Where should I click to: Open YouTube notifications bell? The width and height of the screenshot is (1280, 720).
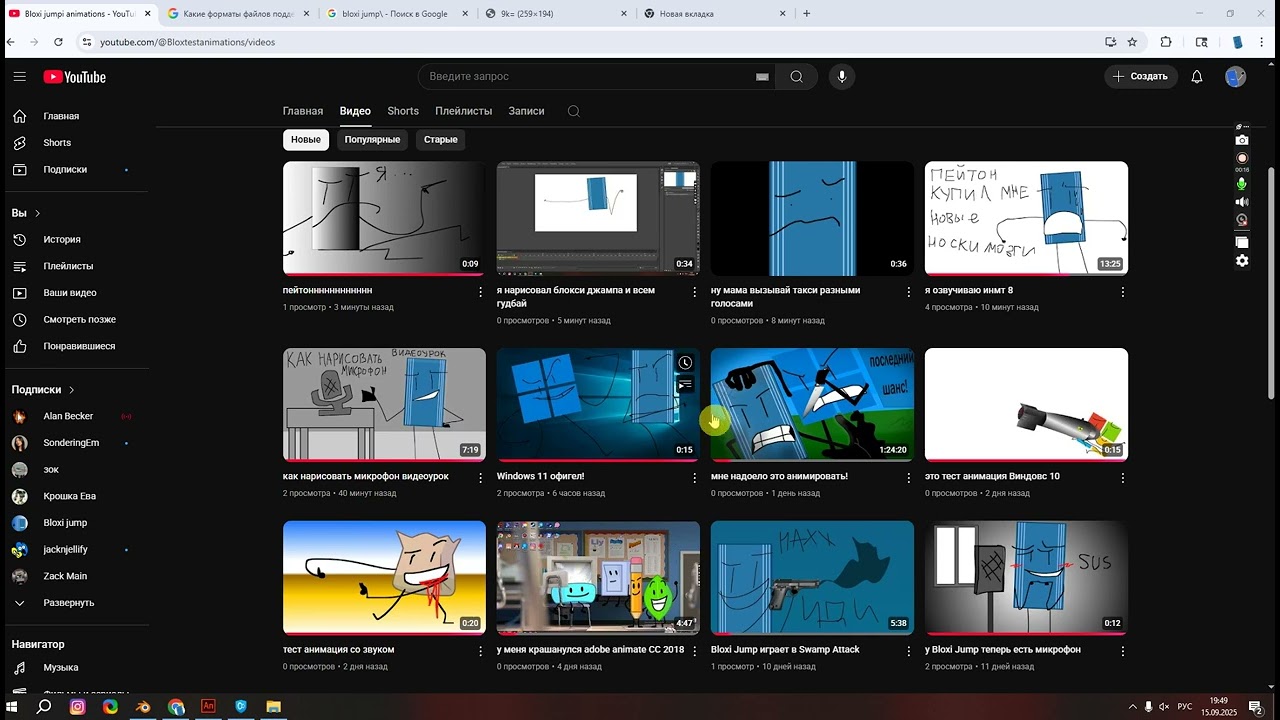click(1197, 77)
